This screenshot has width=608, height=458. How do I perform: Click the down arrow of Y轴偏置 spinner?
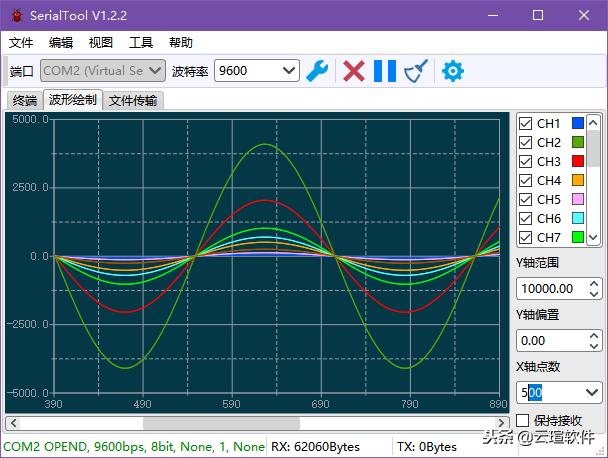click(x=594, y=345)
